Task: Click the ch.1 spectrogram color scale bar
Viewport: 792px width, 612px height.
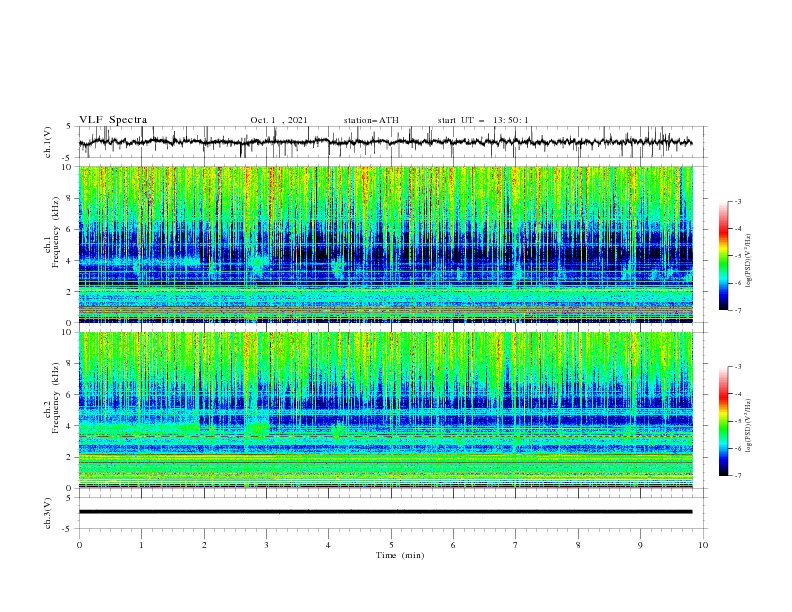Action: [x=723, y=256]
